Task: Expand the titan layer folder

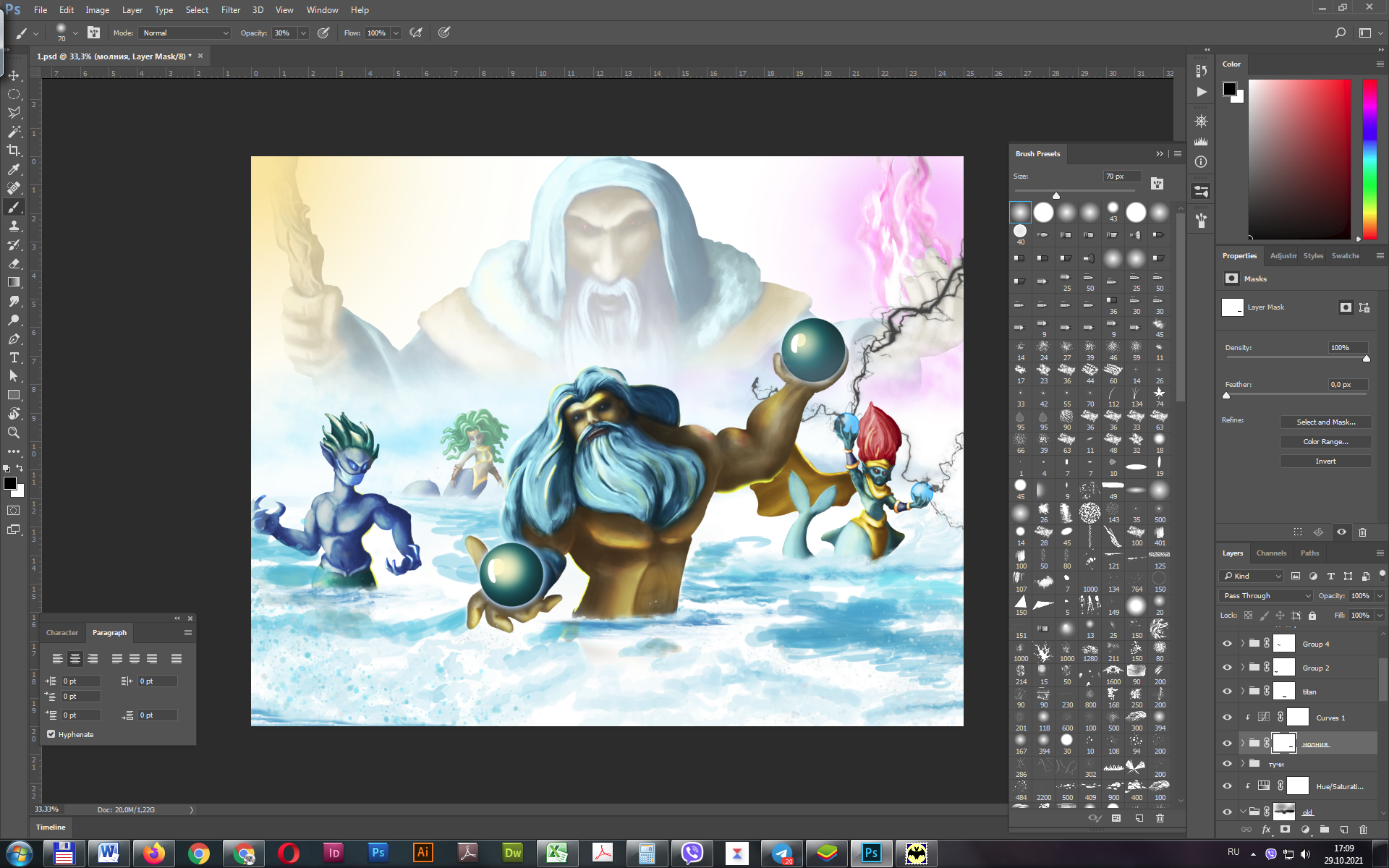Action: coord(1243,692)
